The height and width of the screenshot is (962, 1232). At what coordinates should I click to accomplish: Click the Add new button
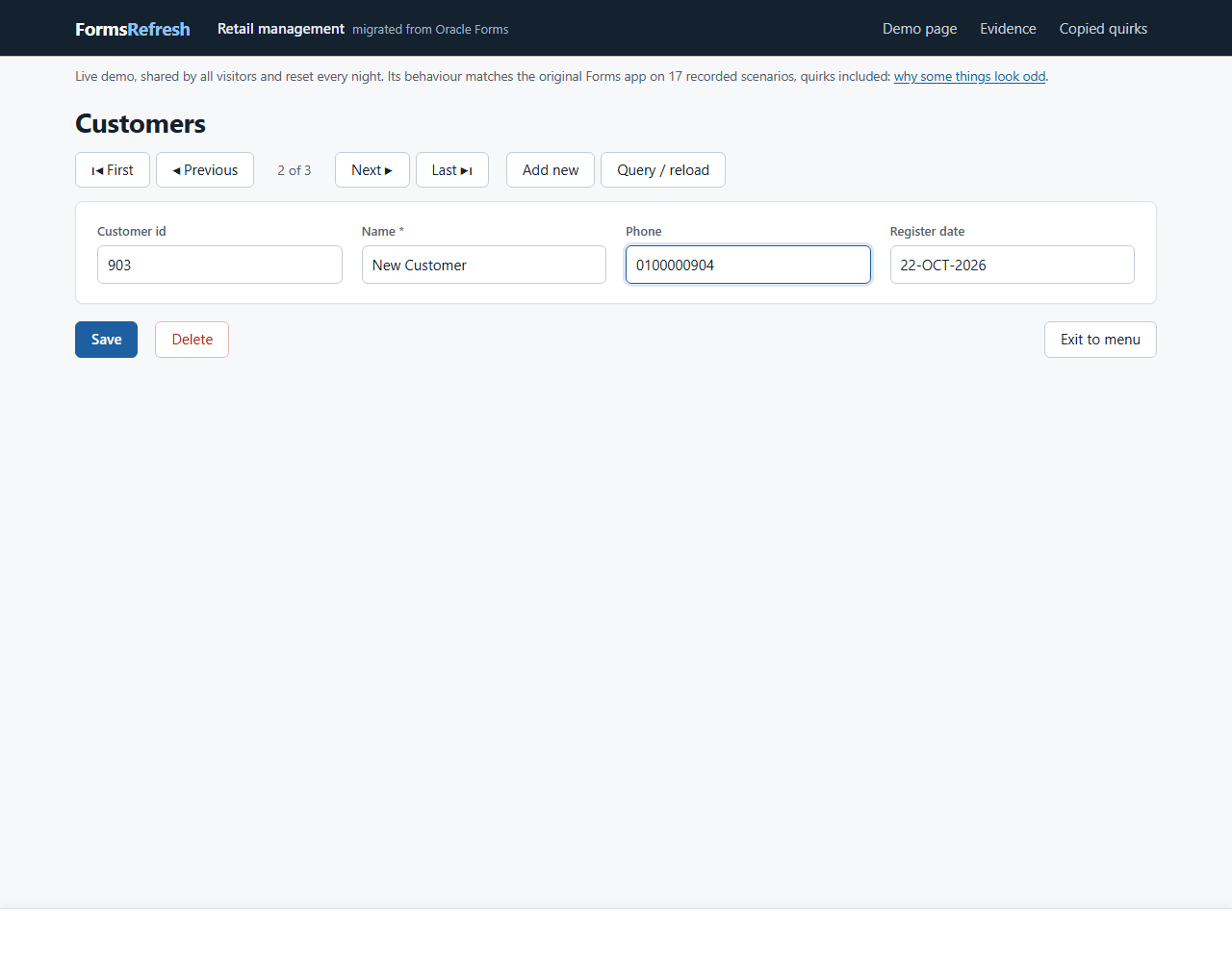(551, 170)
